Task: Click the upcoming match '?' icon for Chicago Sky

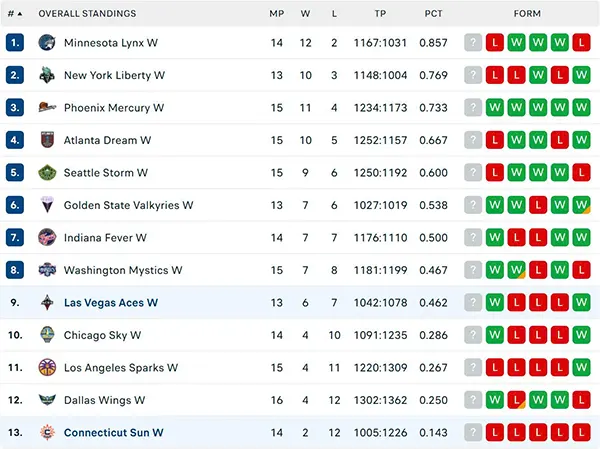Action: pyautogui.click(x=473, y=335)
